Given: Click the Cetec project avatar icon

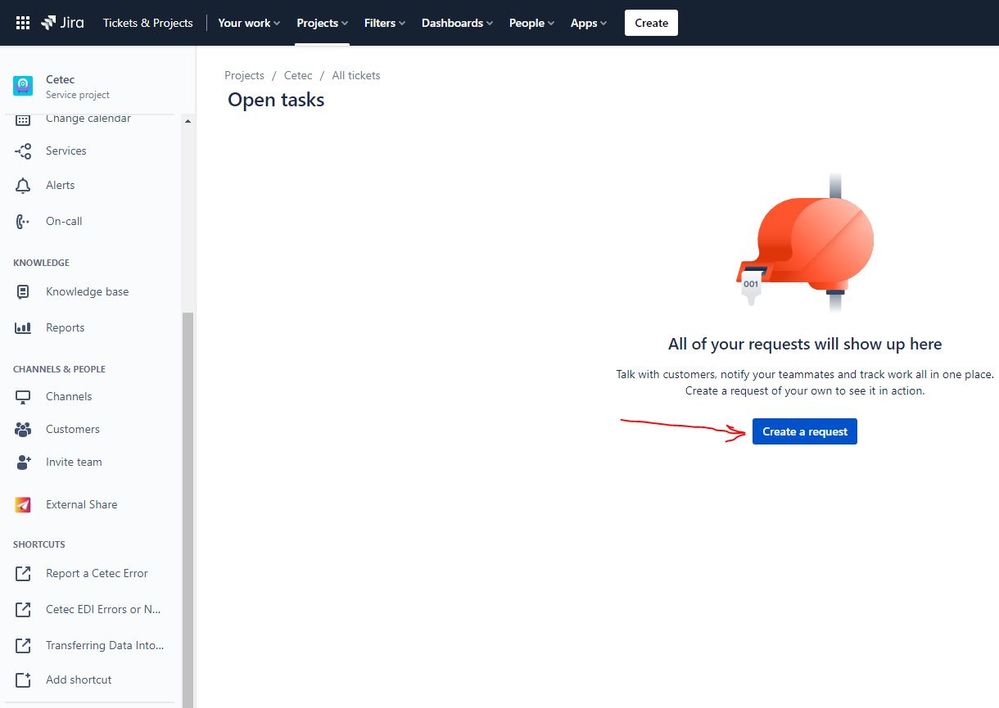Looking at the screenshot, I should 23,86.
